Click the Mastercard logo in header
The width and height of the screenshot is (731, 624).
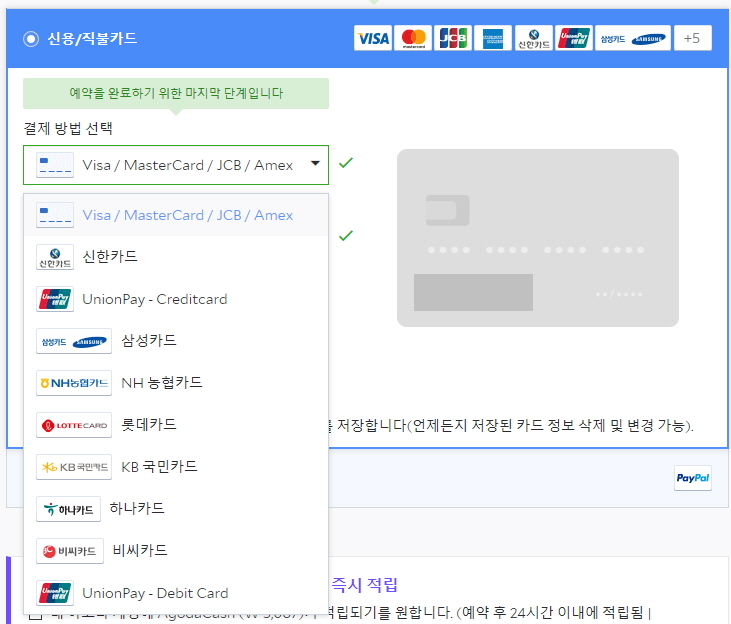click(x=414, y=38)
